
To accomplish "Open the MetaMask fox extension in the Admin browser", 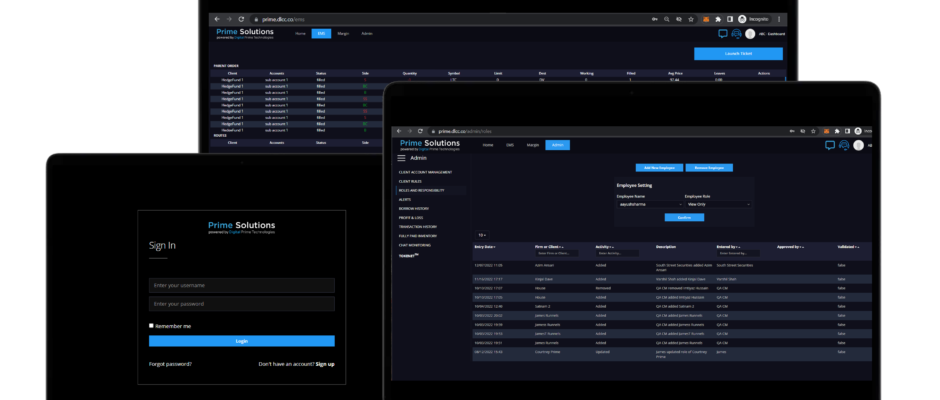I will click(x=826, y=131).
